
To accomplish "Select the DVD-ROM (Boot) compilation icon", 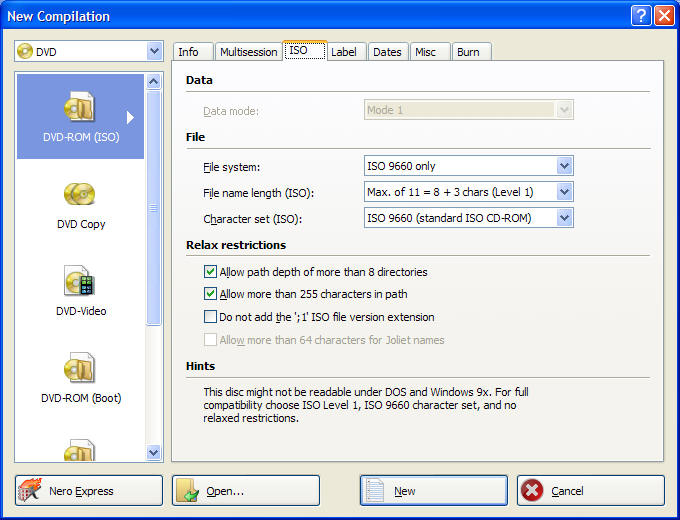I will tap(79, 367).
